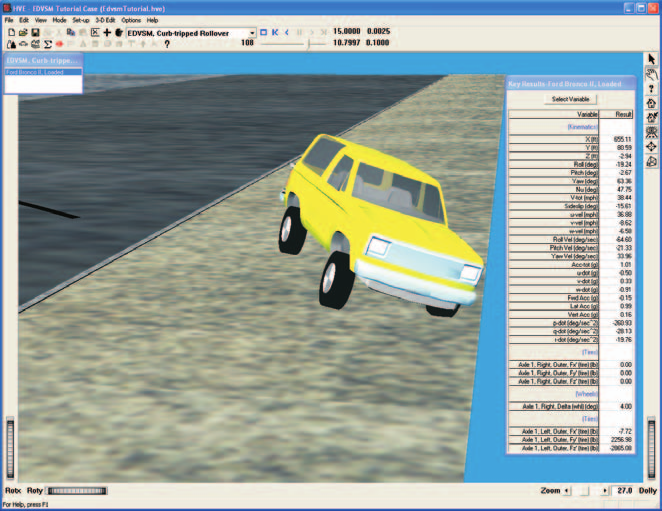Click the Zoom value field

point(624,490)
